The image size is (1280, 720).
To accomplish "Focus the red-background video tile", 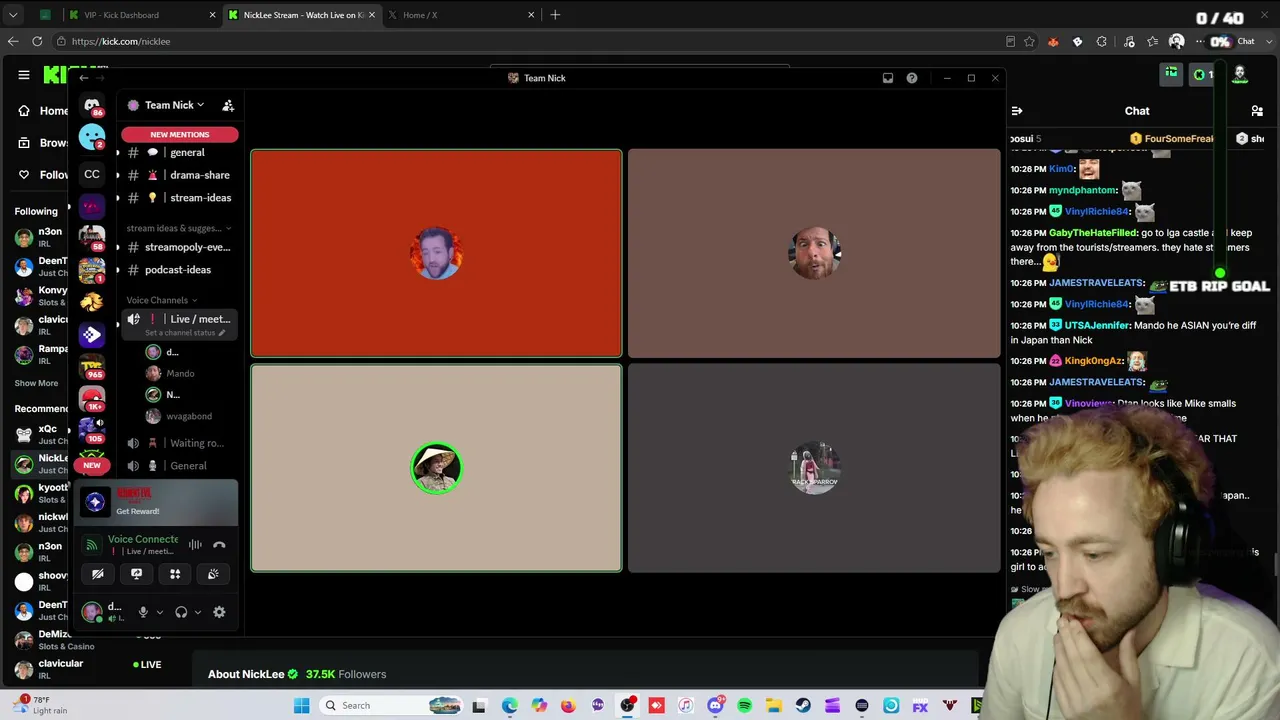I will pos(436,253).
